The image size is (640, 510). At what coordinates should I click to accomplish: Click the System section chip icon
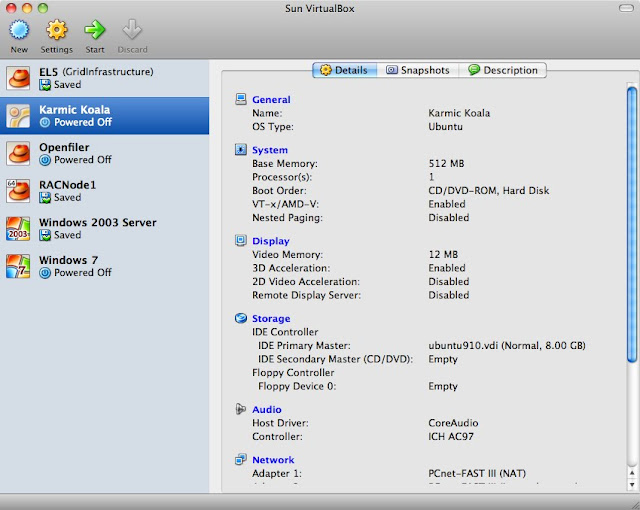(241, 150)
